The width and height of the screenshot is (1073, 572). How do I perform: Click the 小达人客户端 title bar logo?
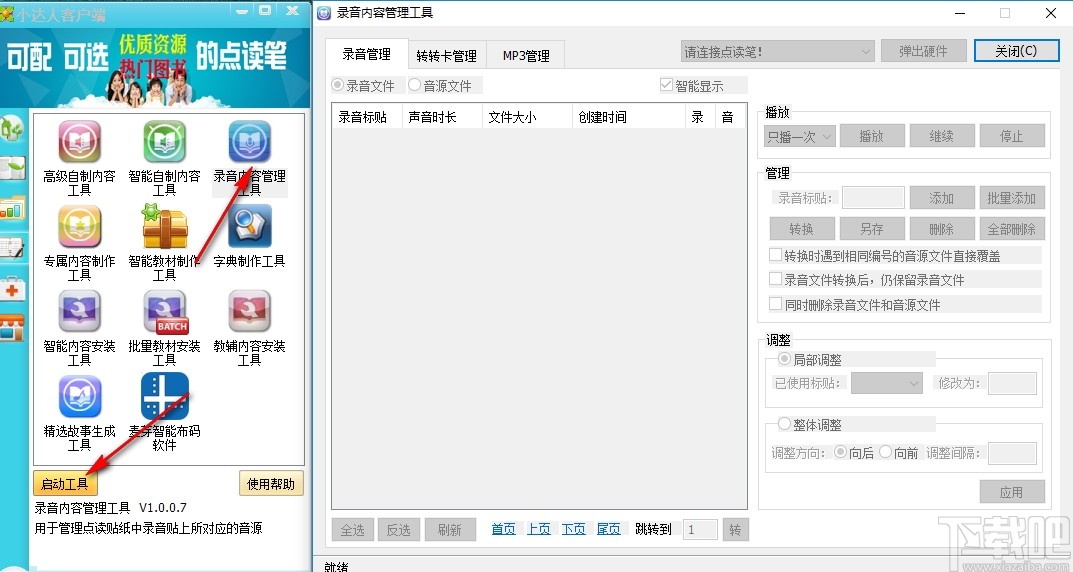click(7, 13)
